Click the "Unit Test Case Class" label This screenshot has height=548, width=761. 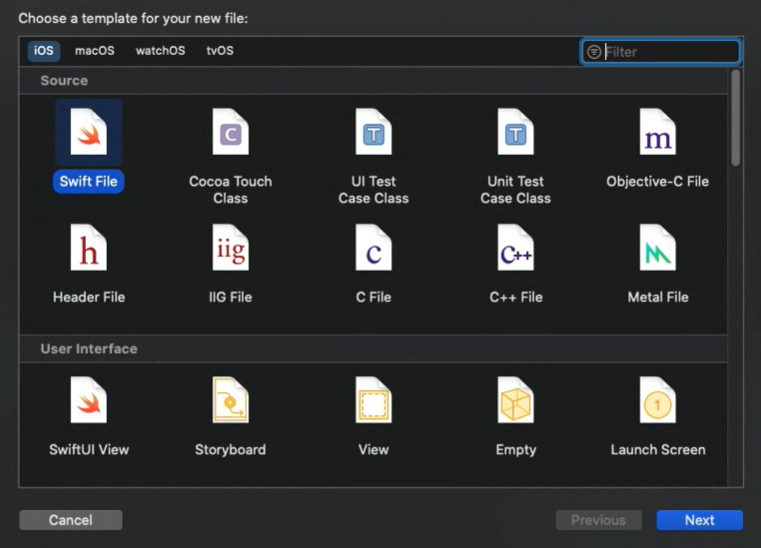click(515, 190)
